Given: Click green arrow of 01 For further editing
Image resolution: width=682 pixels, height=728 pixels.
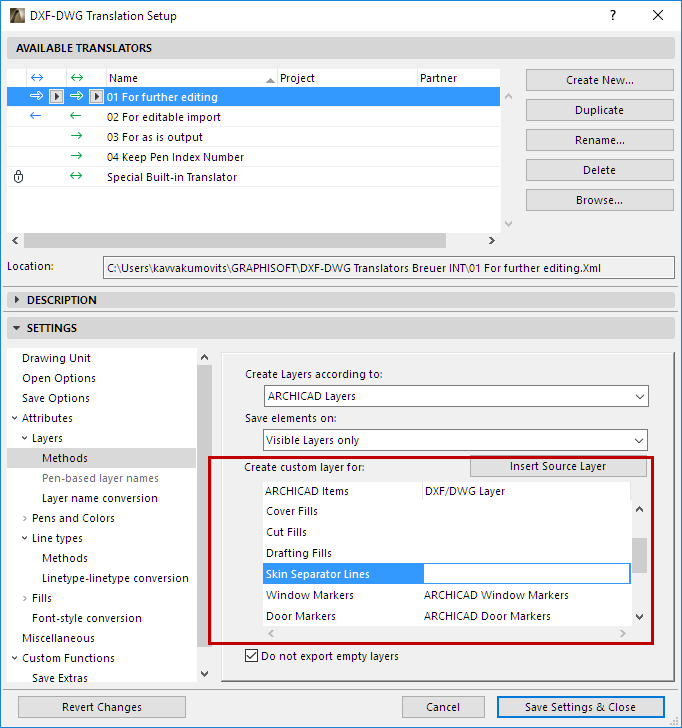Looking at the screenshot, I should [x=76, y=96].
